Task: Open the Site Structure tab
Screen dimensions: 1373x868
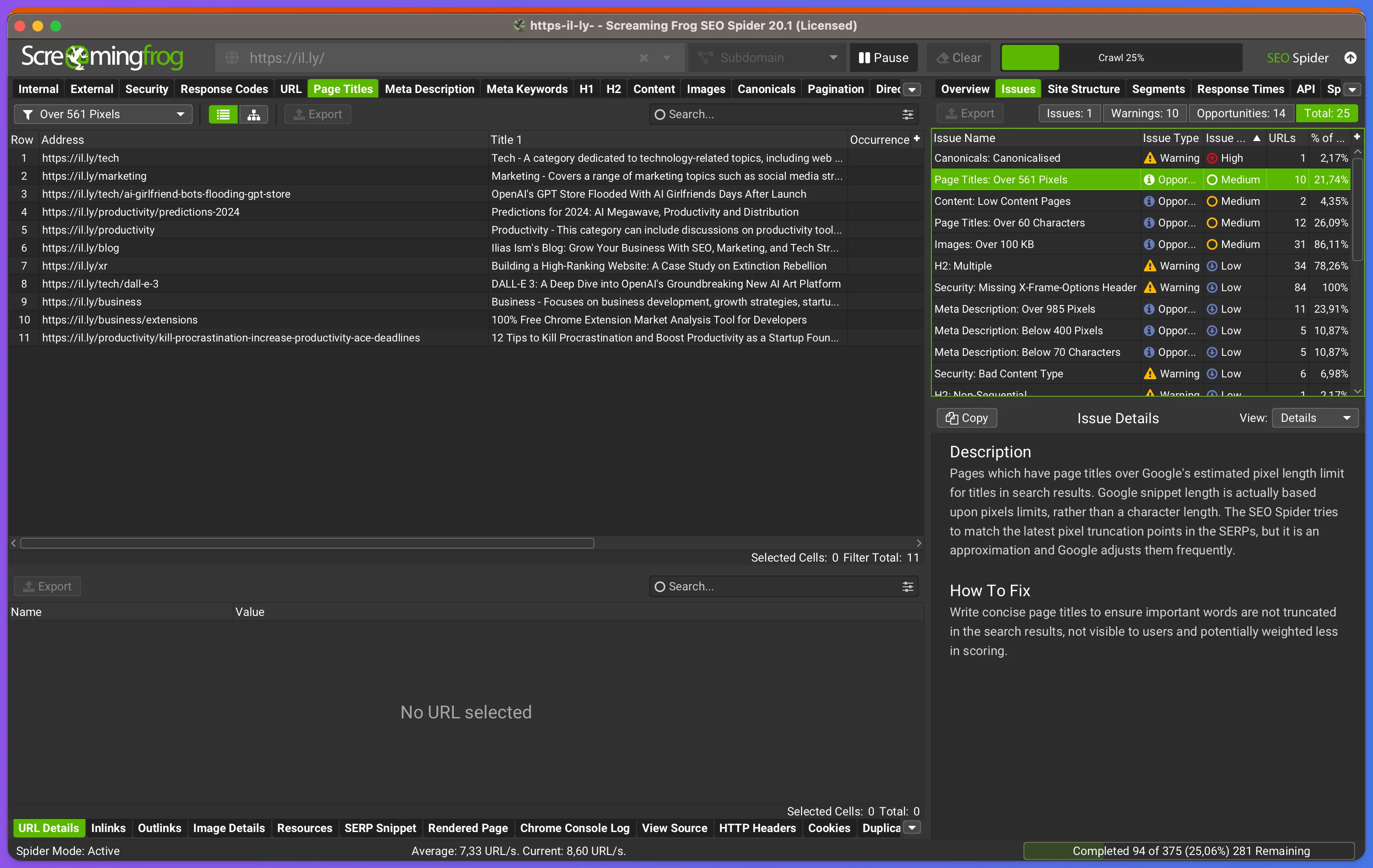Action: [1083, 89]
